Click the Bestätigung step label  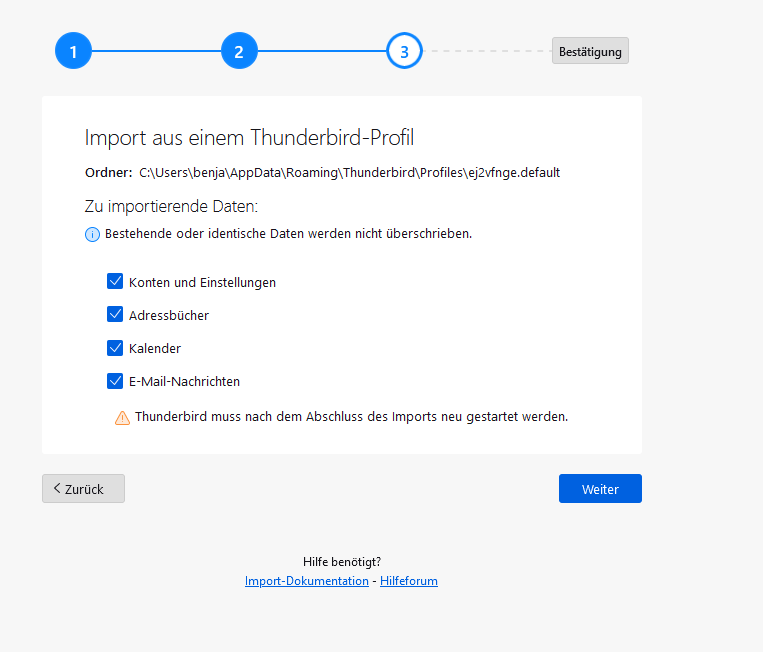tap(590, 51)
